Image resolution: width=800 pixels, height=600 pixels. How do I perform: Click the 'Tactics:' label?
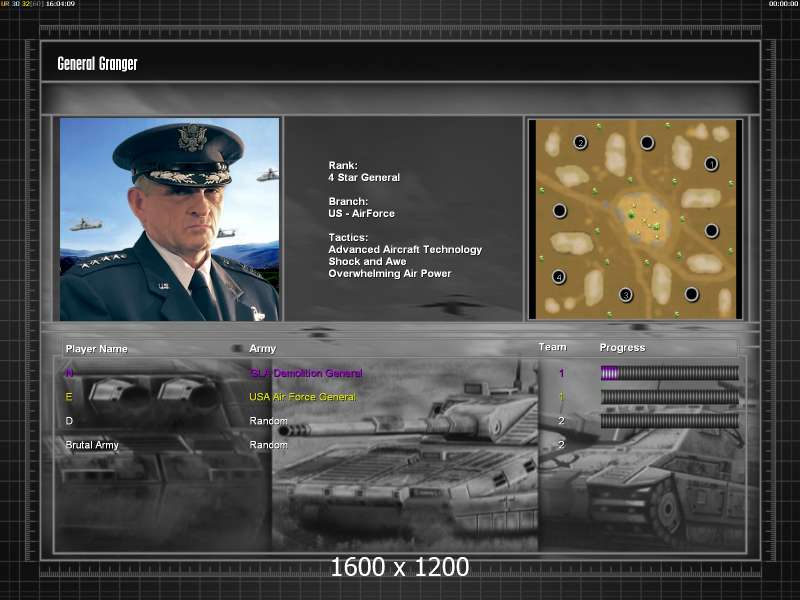pos(348,237)
